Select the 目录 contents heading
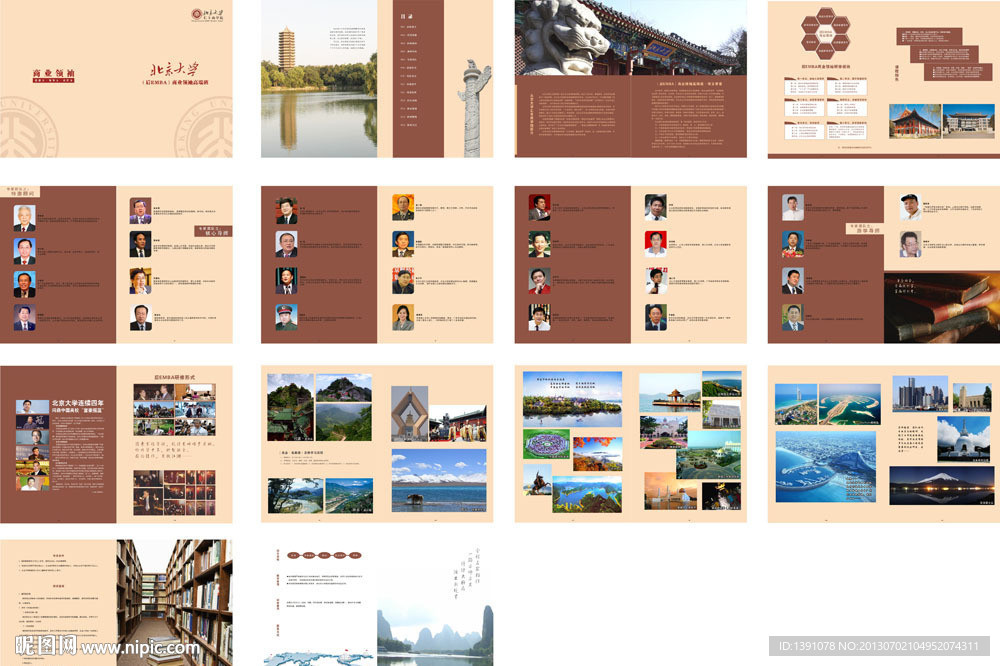Image resolution: width=1000 pixels, height=666 pixels. (405, 17)
